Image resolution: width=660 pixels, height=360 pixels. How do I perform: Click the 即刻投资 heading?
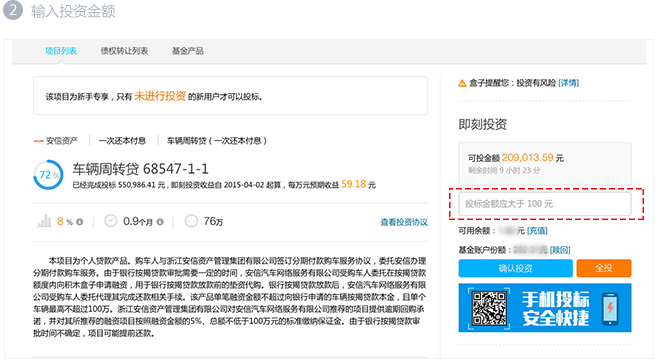pos(483,124)
